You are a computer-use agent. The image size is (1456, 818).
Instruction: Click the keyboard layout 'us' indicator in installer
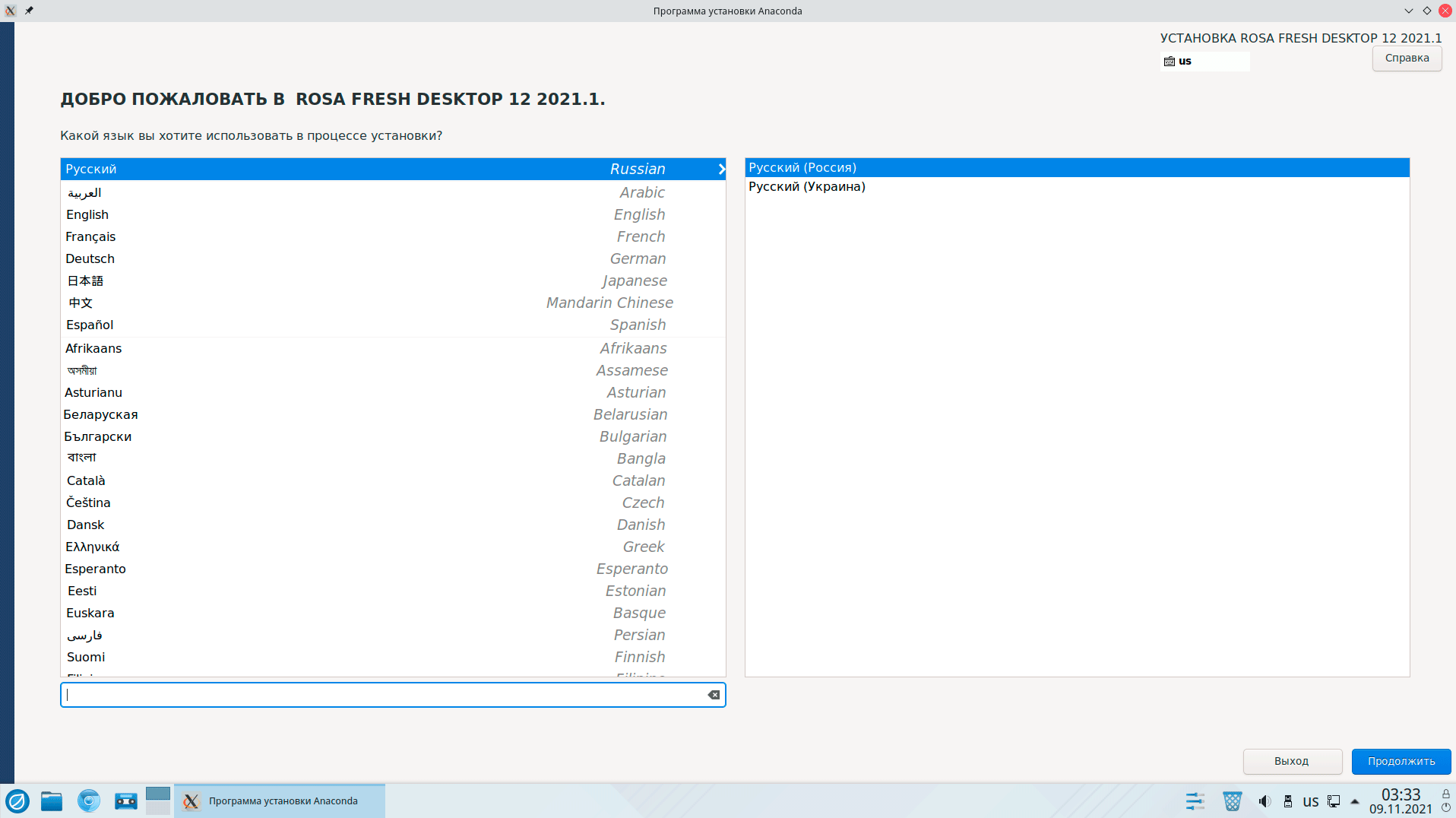[x=1205, y=61]
